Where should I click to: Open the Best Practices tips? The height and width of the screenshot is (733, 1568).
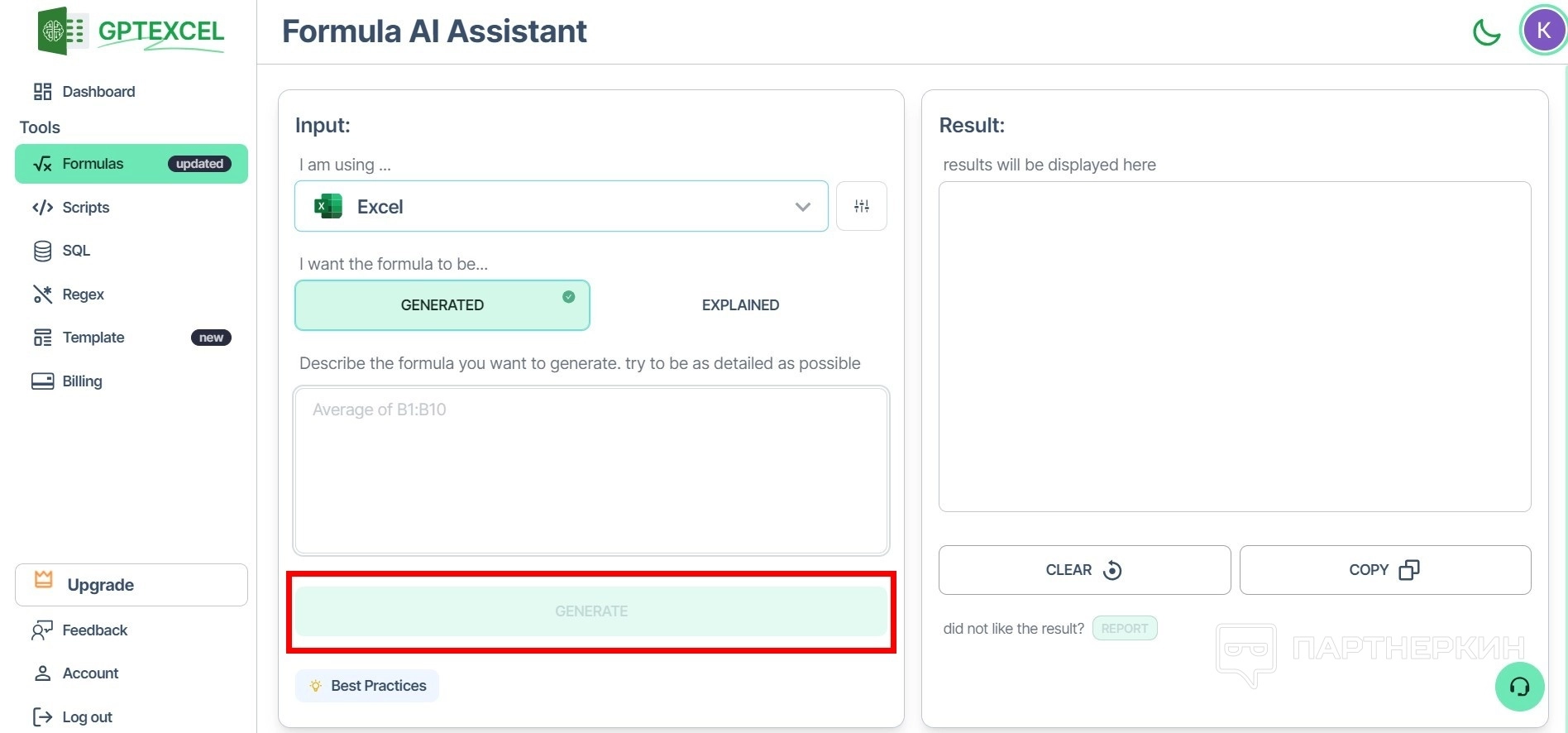click(367, 686)
